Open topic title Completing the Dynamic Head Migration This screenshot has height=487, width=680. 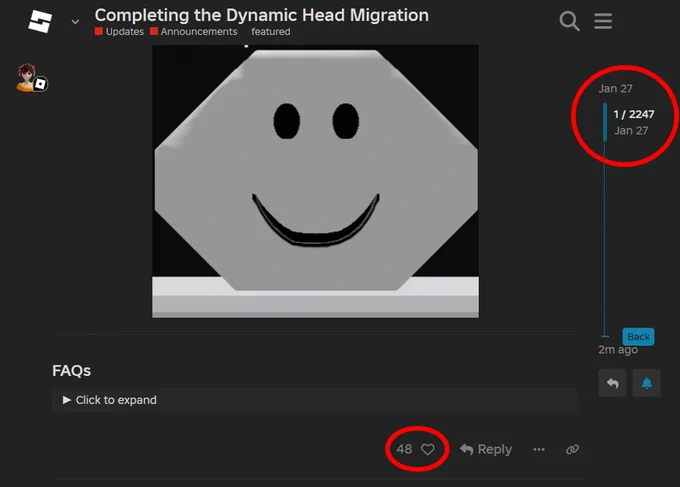262,15
